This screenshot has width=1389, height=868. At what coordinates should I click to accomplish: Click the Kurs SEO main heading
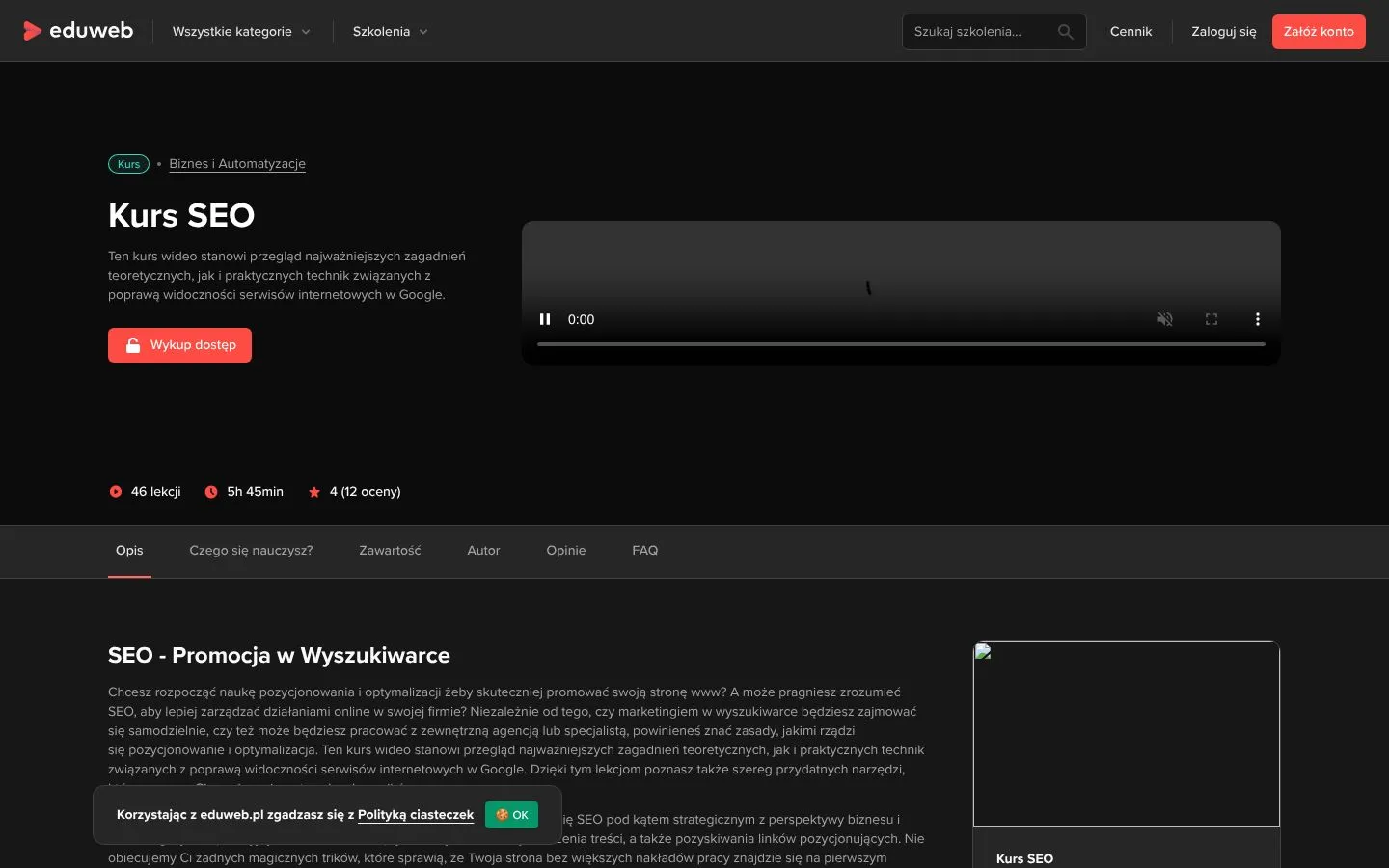point(181,215)
